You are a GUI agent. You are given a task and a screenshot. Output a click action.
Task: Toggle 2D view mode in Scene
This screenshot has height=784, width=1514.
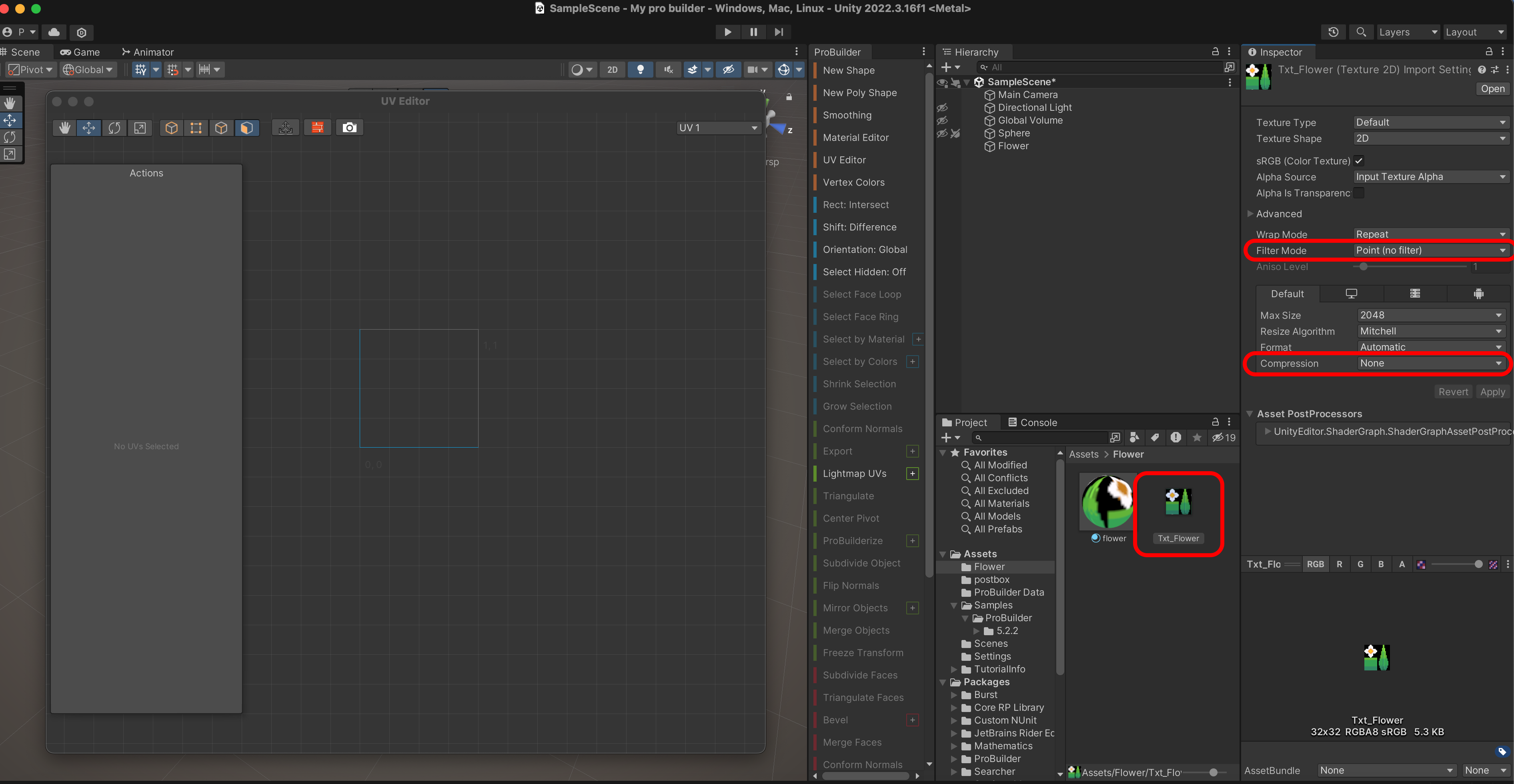(612, 69)
